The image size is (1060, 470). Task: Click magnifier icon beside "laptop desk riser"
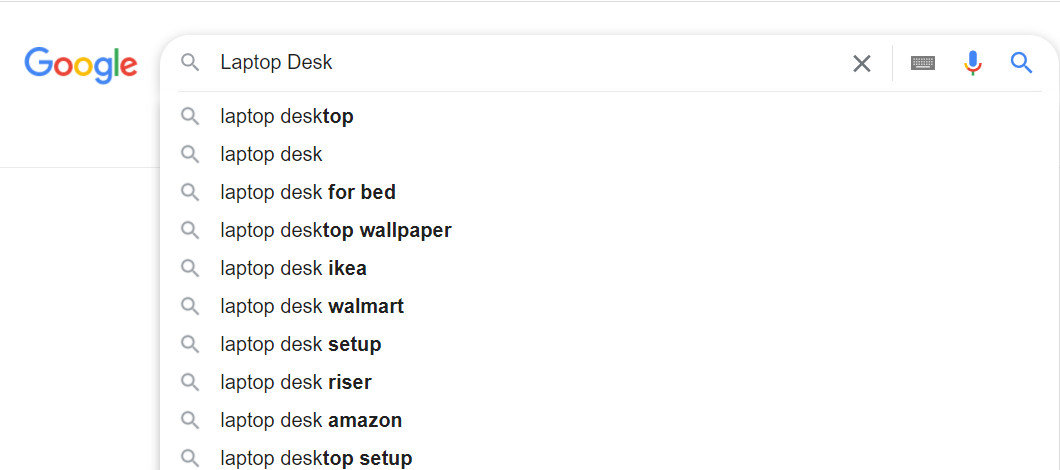[190, 383]
